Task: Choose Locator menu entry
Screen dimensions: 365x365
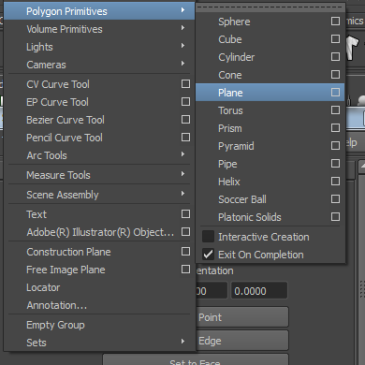Action: (x=100, y=287)
